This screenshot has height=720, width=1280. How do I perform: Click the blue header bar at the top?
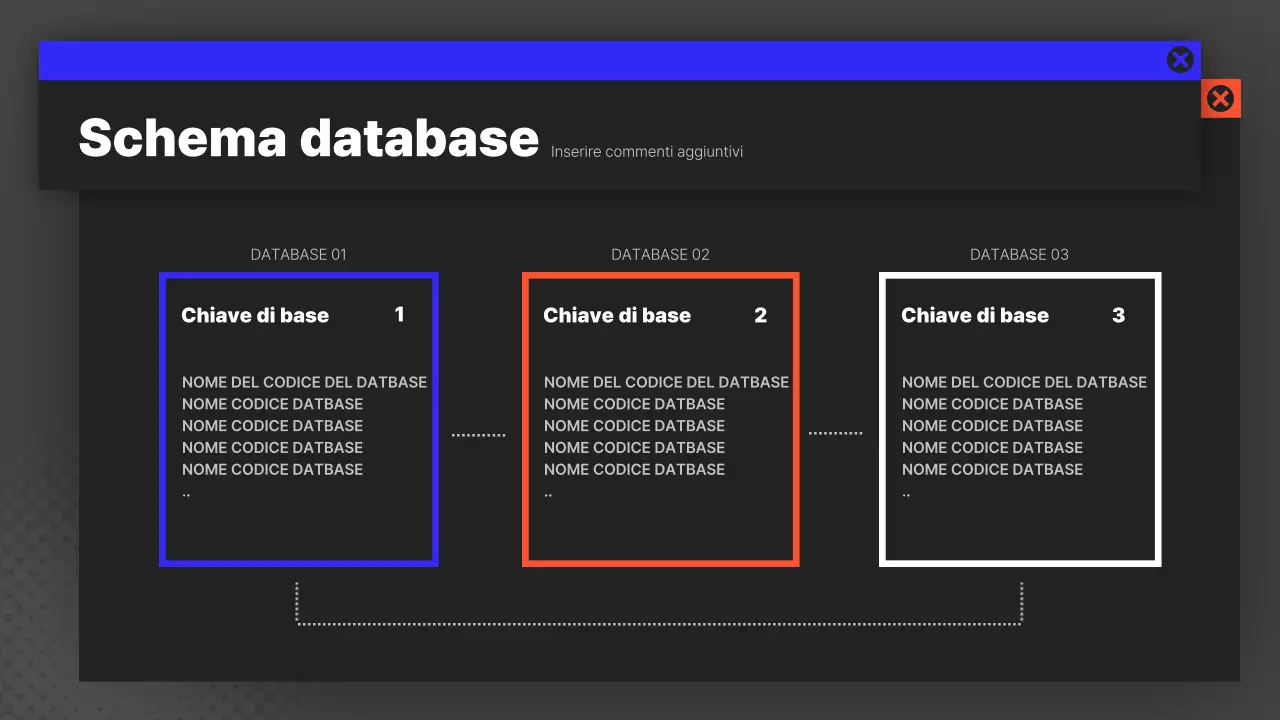[x=600, y=59]
